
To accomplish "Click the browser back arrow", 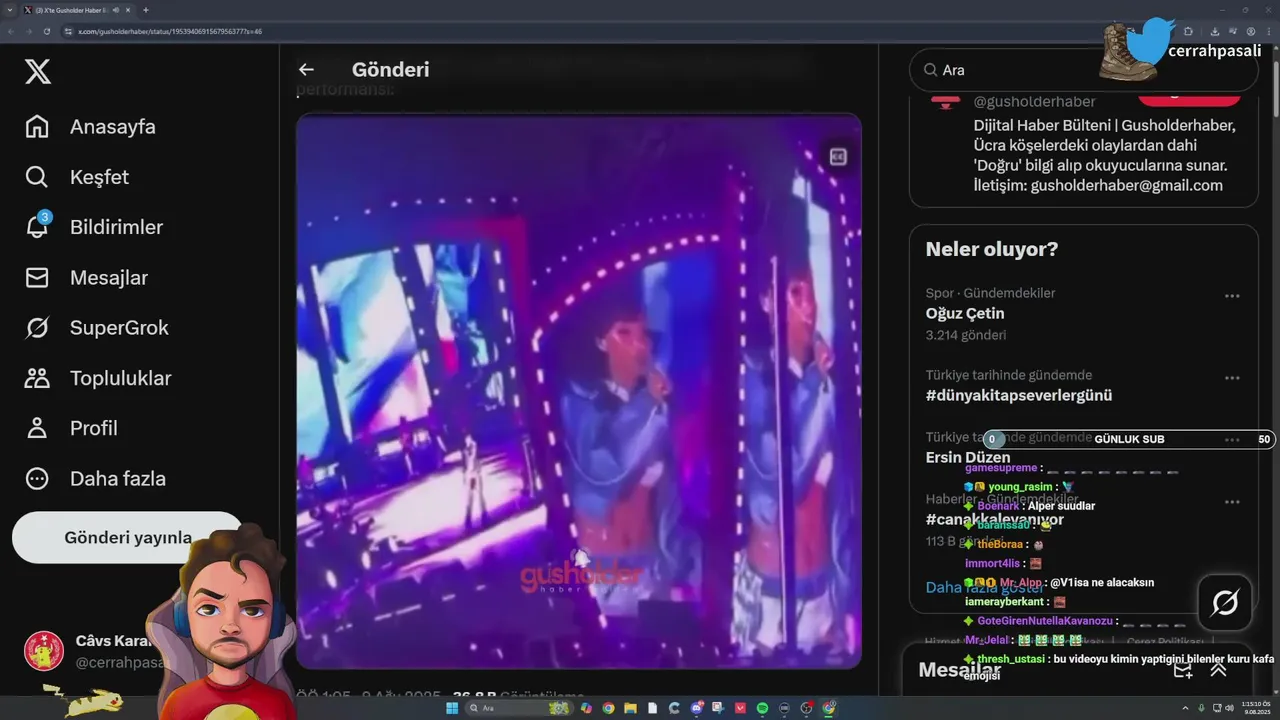I will (x=11, y=31).
